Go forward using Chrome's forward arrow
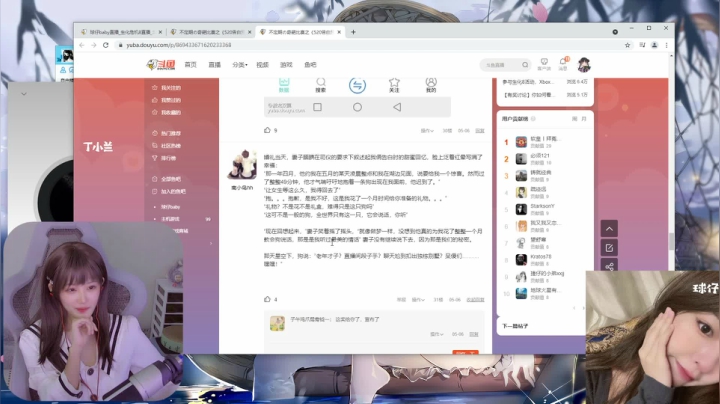The width and height of the screenshot is (720, 404). click(x=94, y=45)
